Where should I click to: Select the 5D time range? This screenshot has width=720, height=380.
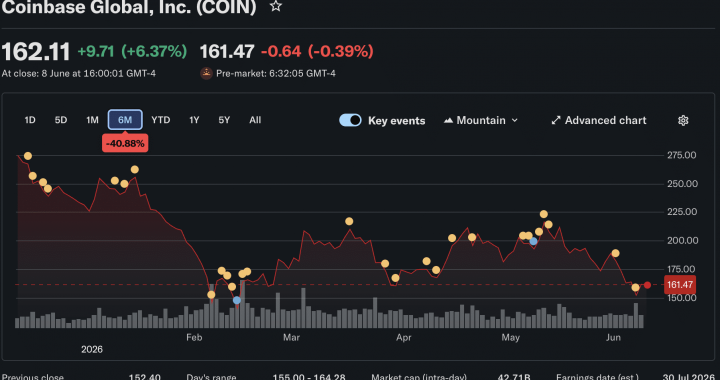(61, 120)
